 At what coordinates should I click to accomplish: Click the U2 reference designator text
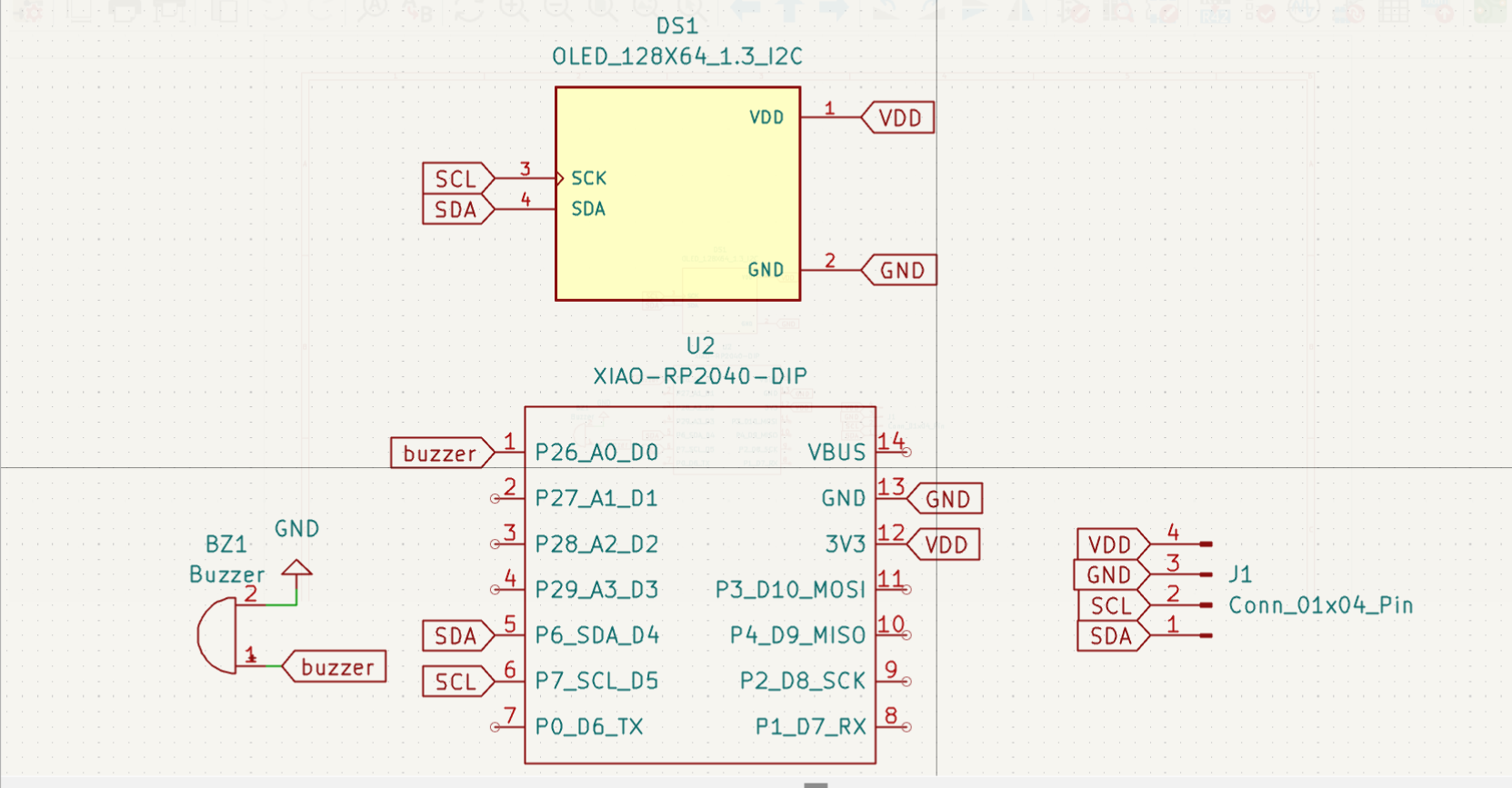point(700,346)
